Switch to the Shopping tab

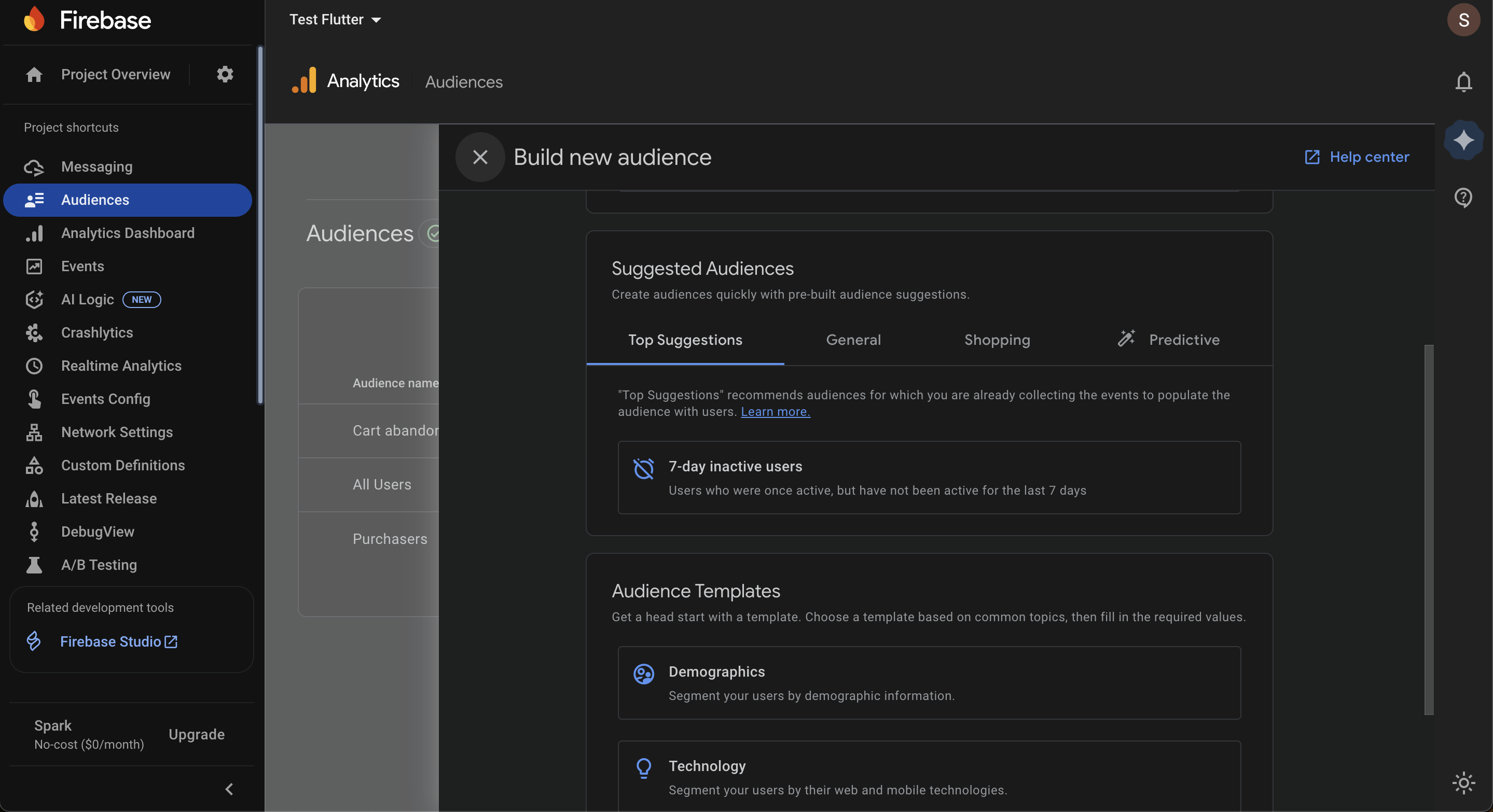(x=997, y=340)
